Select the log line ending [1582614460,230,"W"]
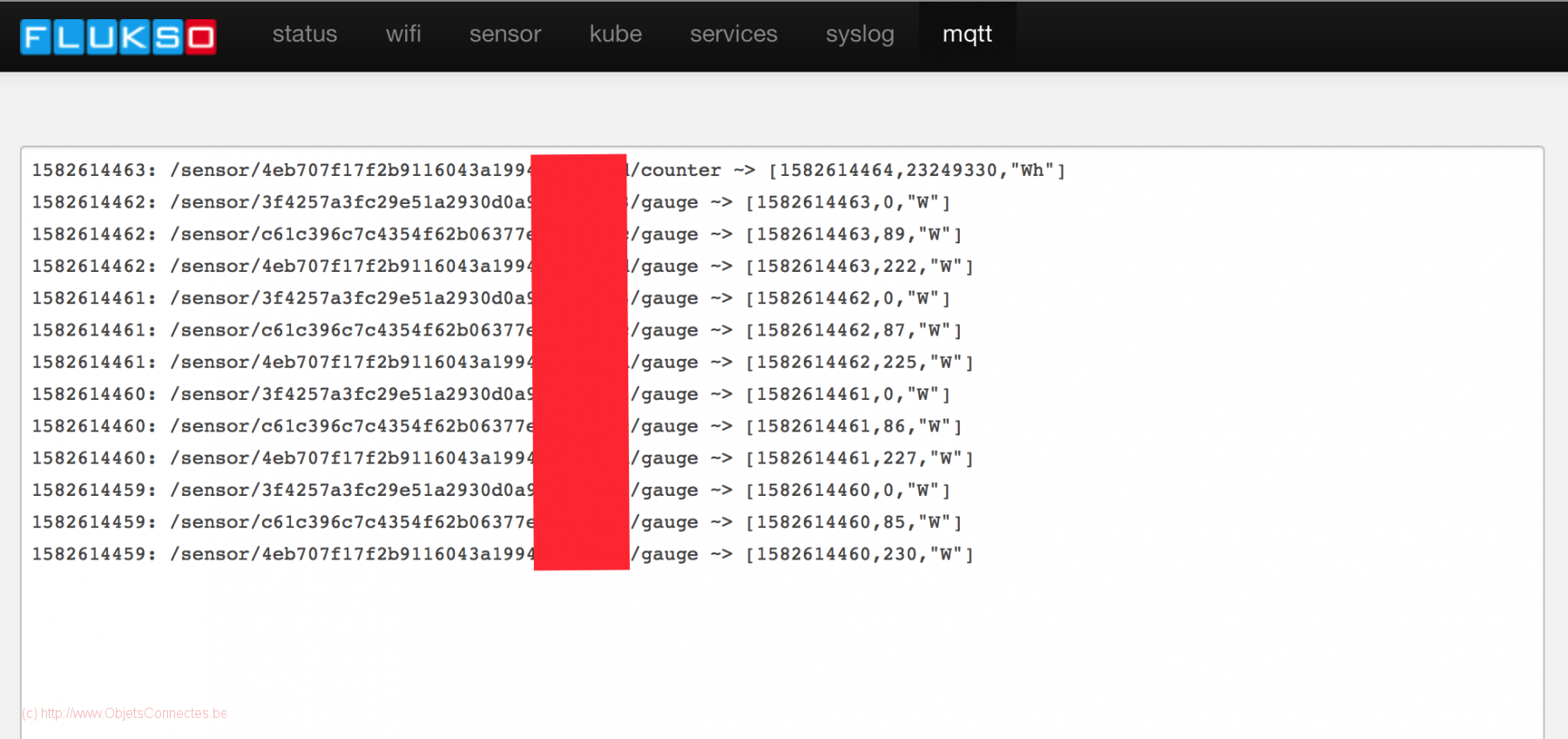Screen dimensions: 1568x739 tap(503, 553)
